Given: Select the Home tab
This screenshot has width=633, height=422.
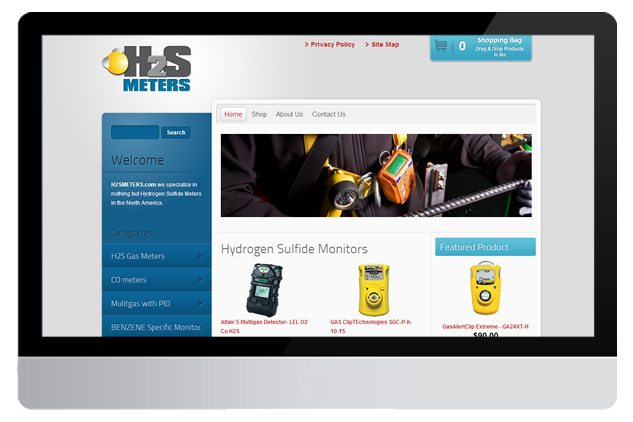Looking at the screenshot, I should point(233,114).
